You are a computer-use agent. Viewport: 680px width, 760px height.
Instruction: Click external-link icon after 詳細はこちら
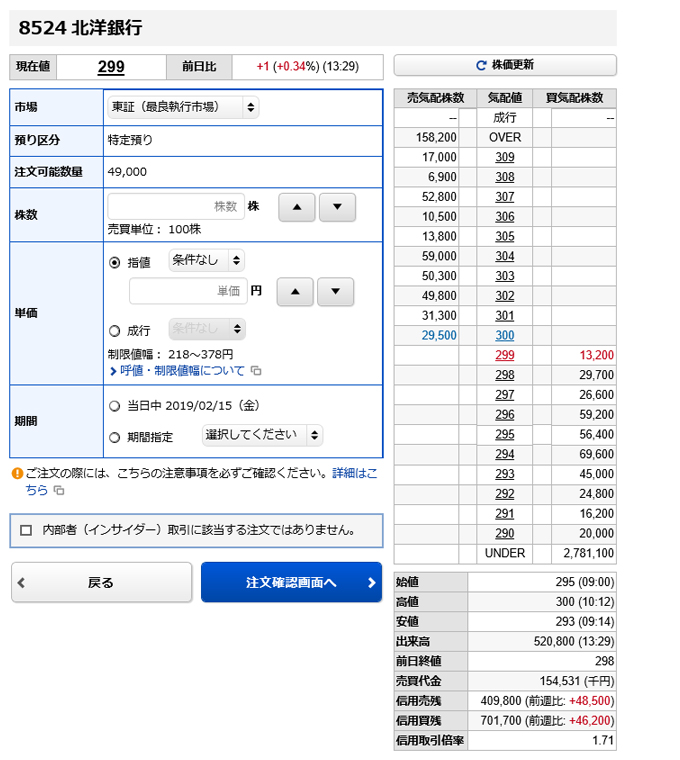[59, 491]
